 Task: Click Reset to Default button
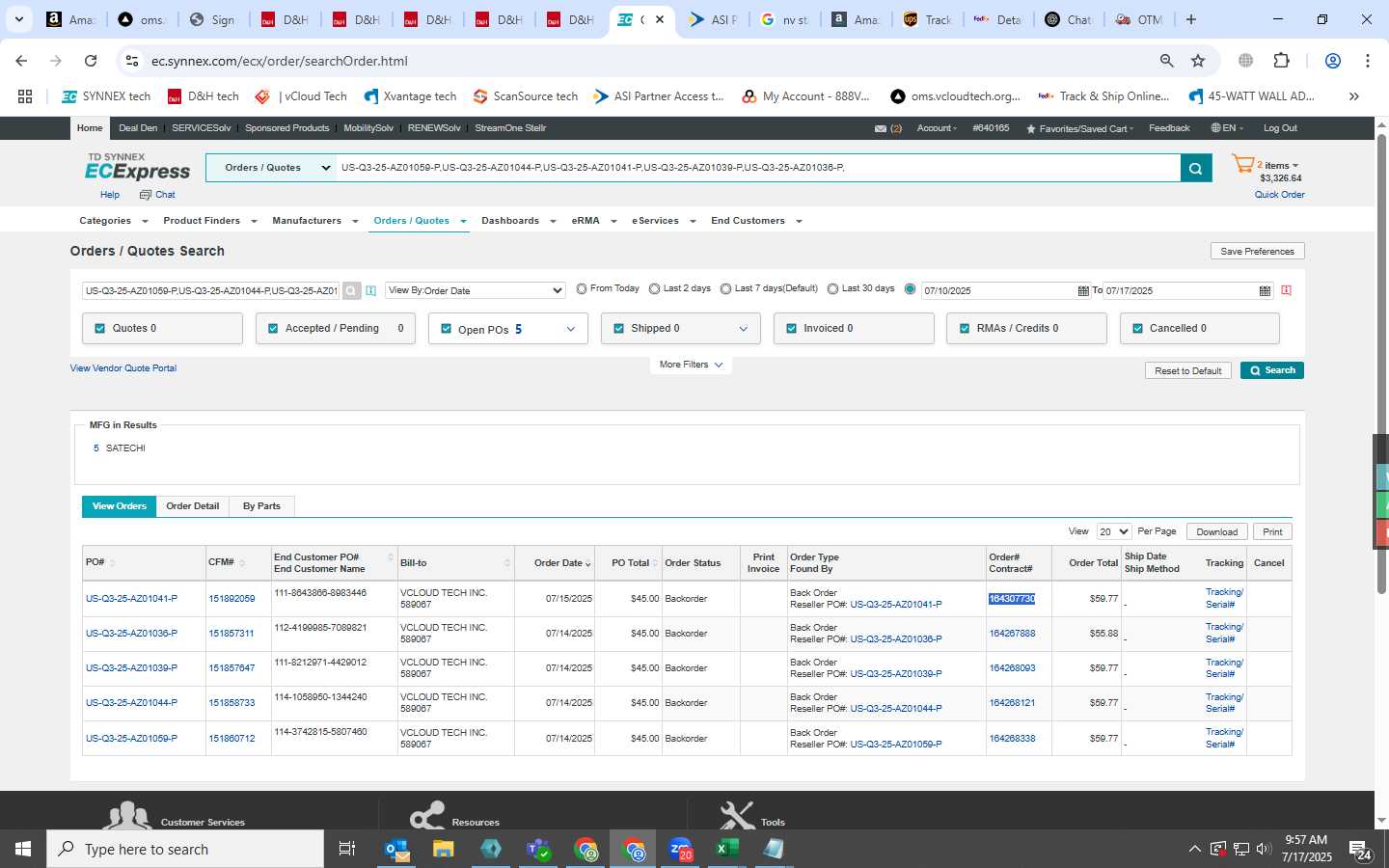(1187, 370)
